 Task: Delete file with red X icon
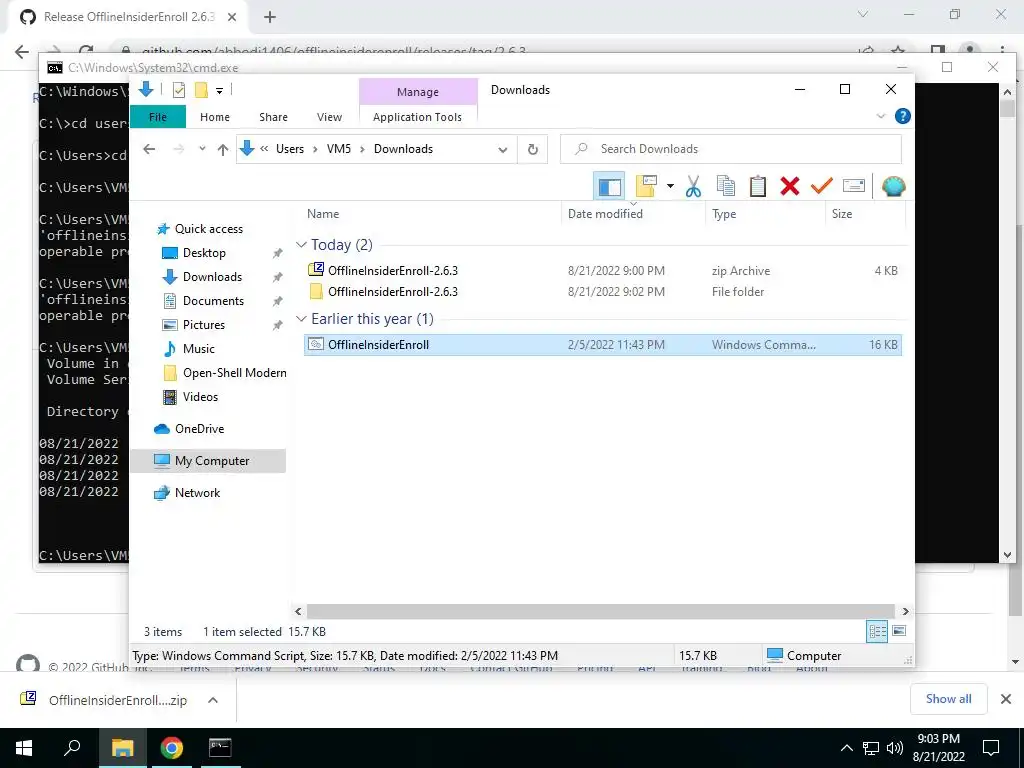coord(790,187)
